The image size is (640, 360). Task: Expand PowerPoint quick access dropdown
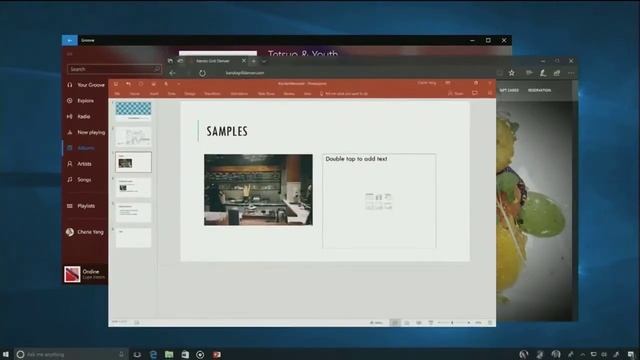point(179,84)
